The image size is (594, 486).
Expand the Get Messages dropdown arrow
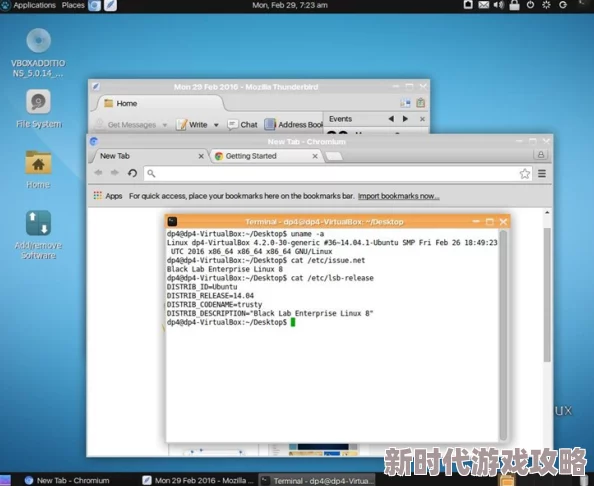165,125
